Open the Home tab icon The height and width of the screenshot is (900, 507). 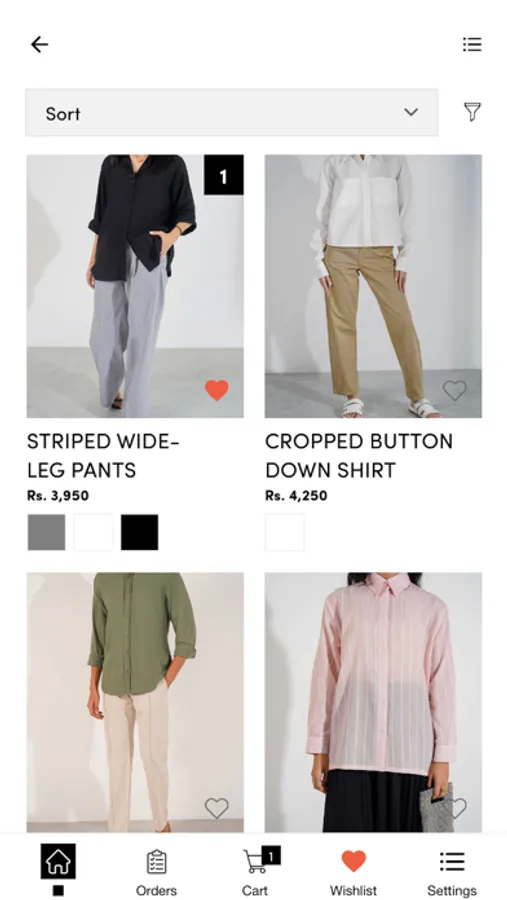(58, 861)
